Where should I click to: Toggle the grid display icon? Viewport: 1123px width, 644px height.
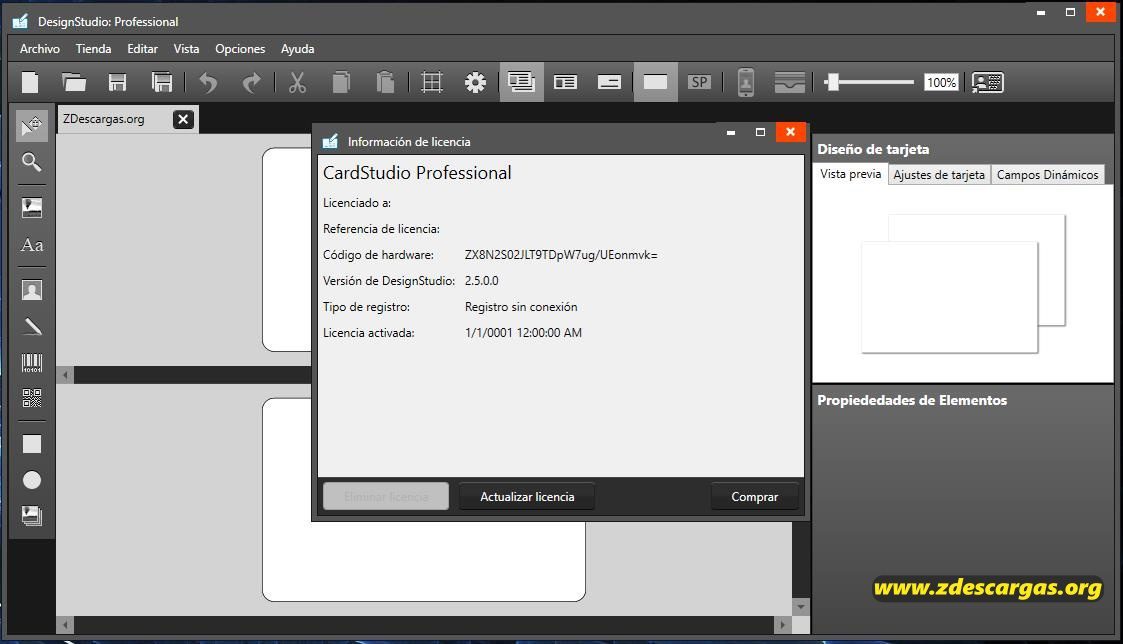(x=432, y=82)
